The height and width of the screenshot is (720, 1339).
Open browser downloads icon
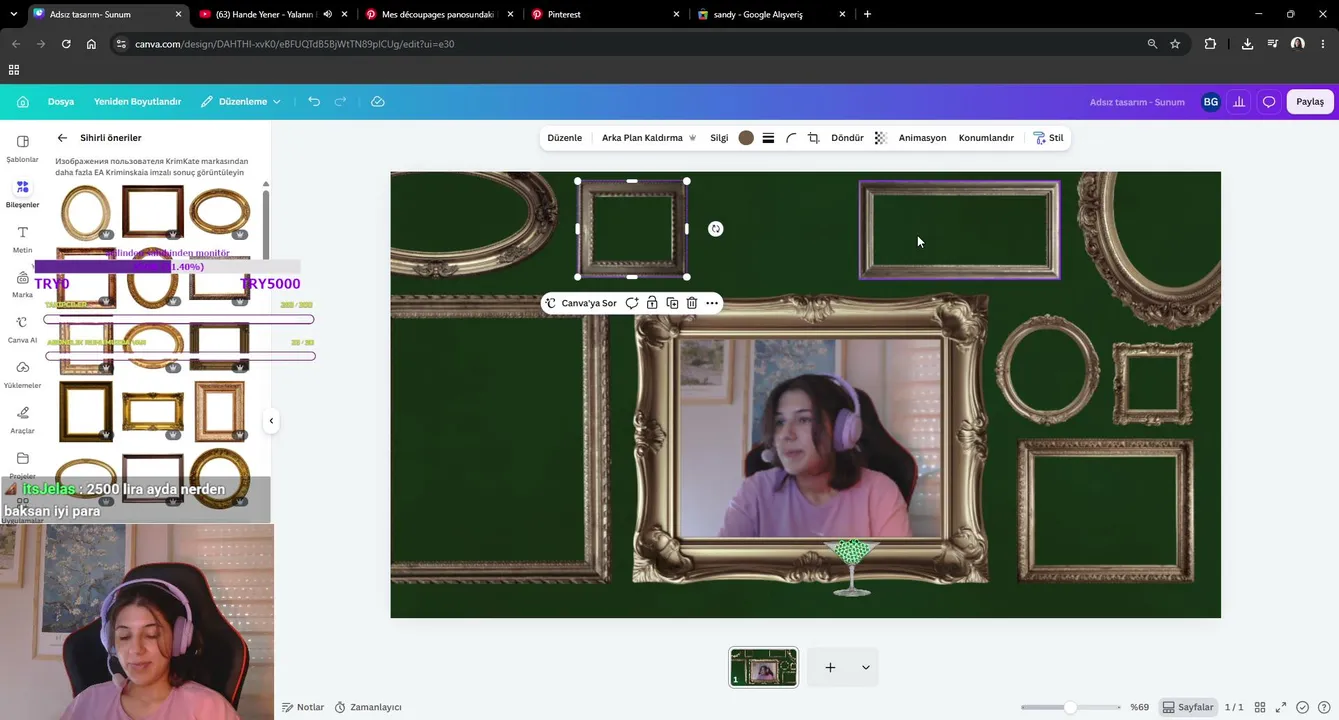[x=1247, y=44]
